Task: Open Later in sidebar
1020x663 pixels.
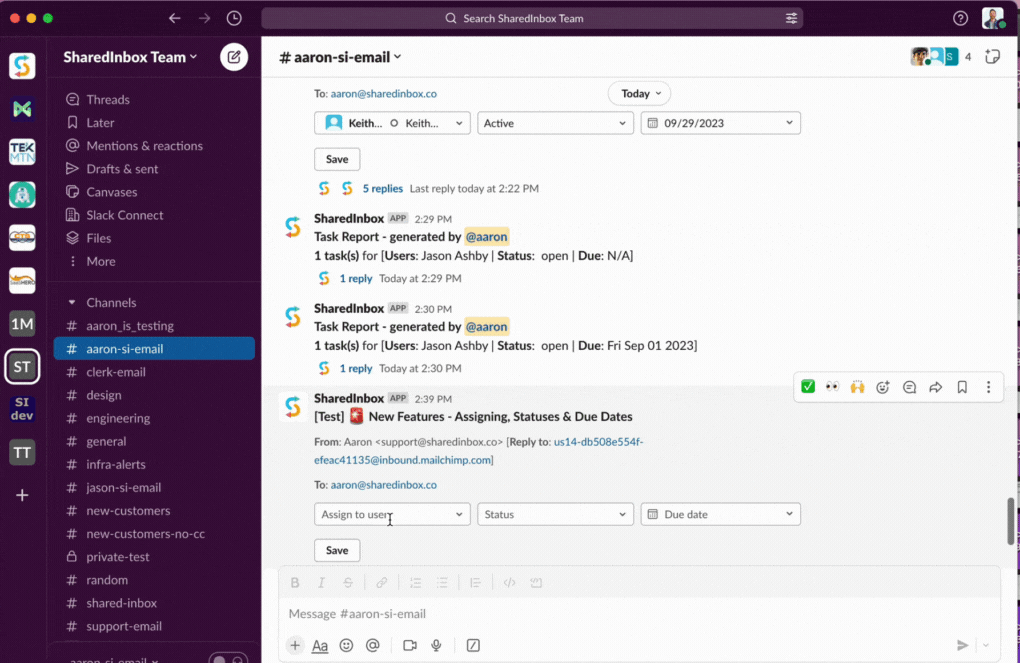Action: click(x=100, y=122)
